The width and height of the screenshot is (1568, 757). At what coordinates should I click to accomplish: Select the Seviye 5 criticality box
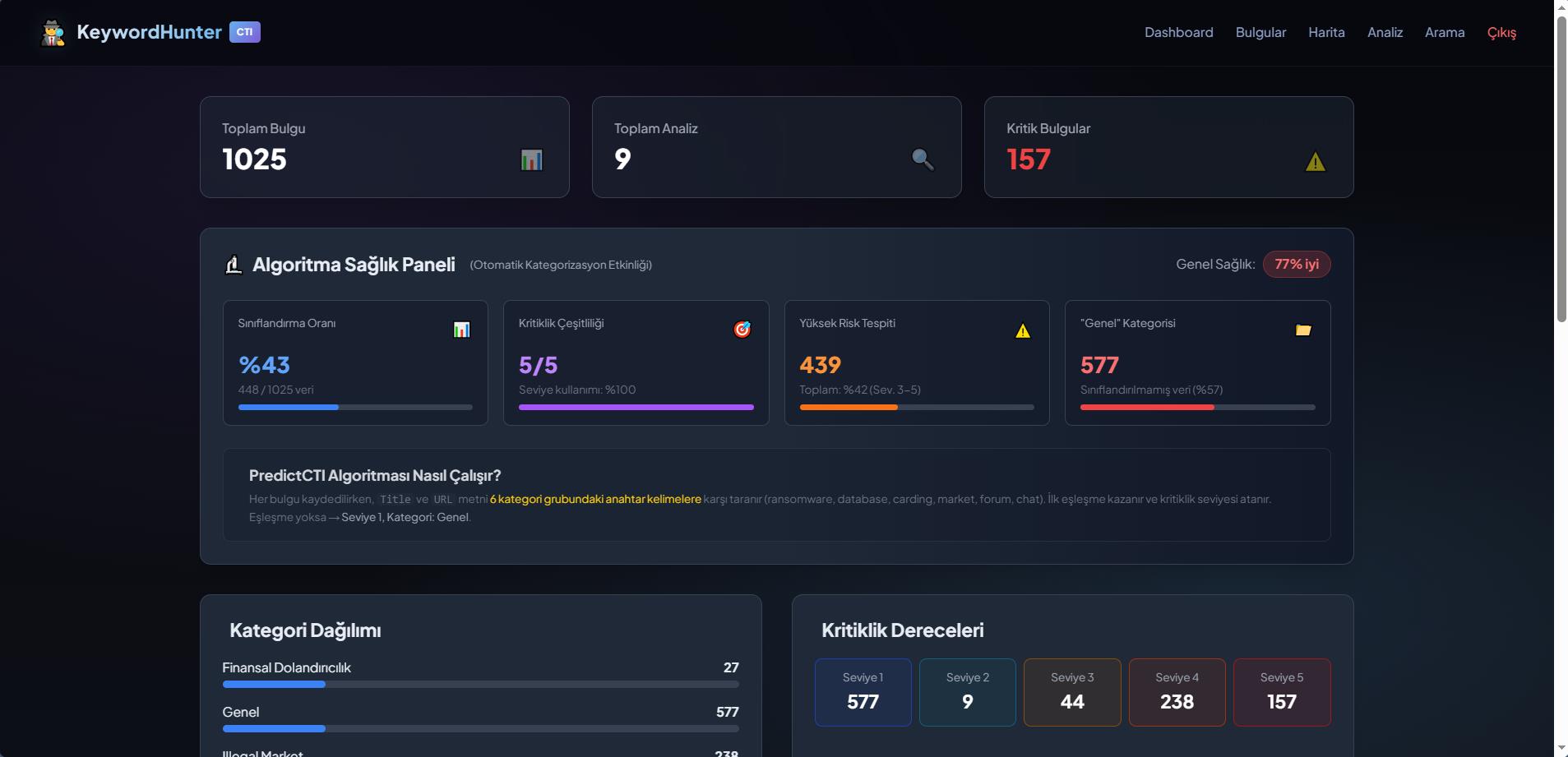click(1282, 692)
